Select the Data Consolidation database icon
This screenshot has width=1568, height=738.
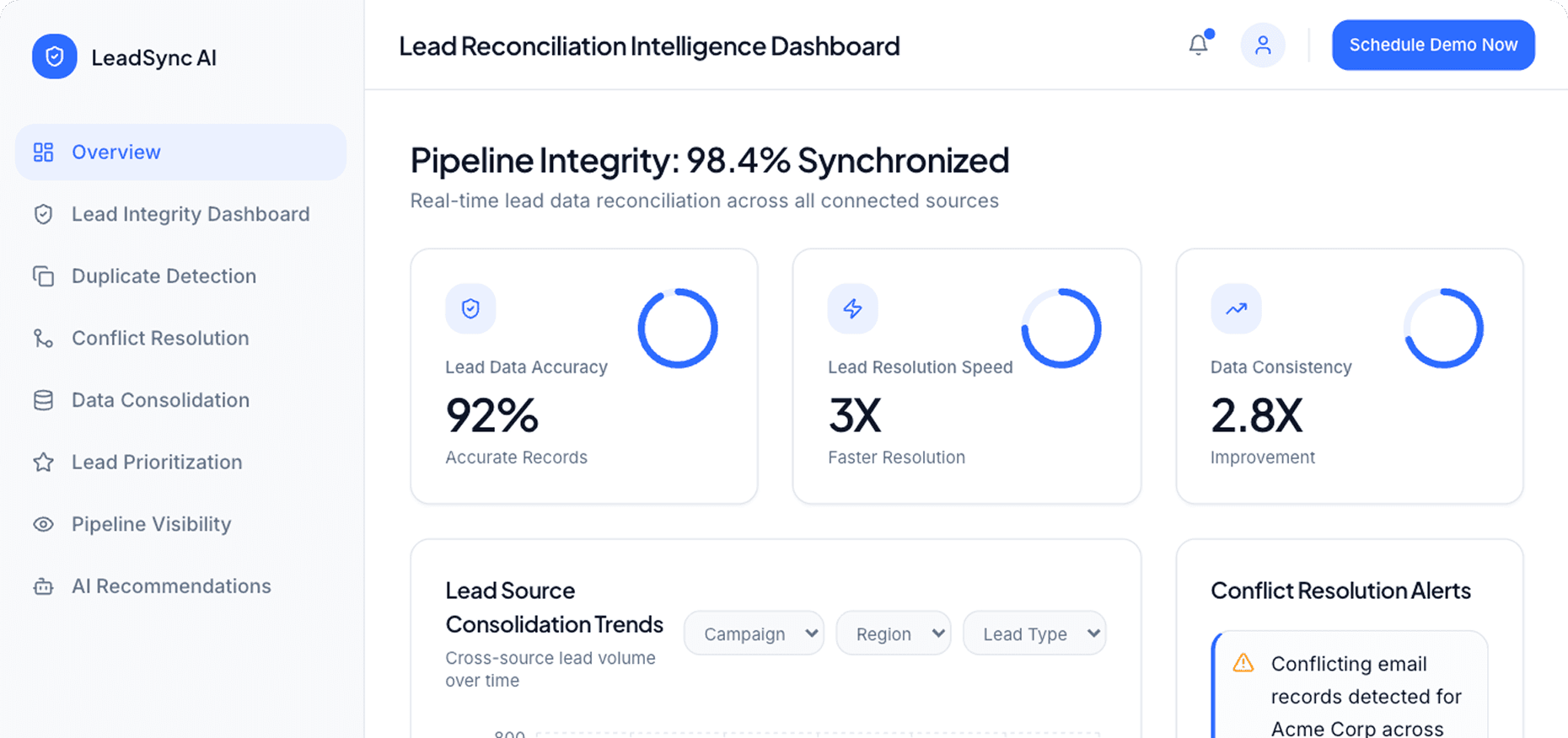(x=43, y=399)
